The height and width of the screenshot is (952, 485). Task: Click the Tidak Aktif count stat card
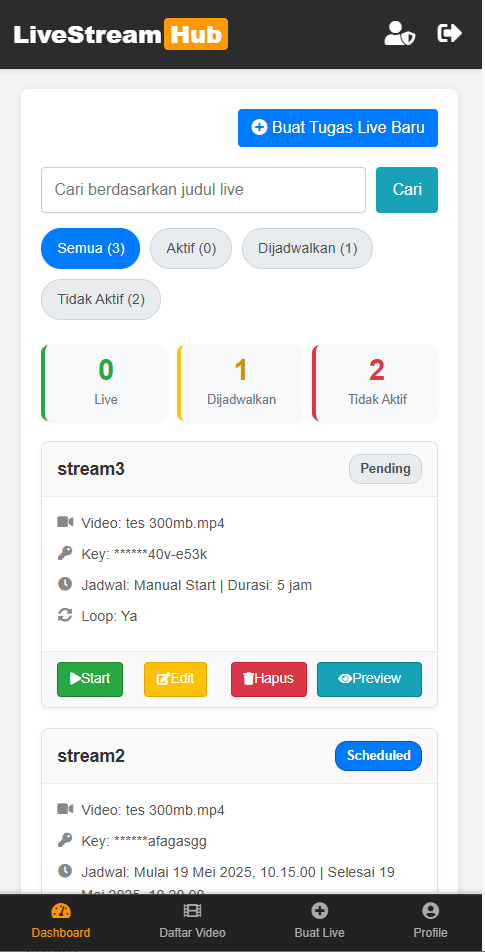click(376, 383)
